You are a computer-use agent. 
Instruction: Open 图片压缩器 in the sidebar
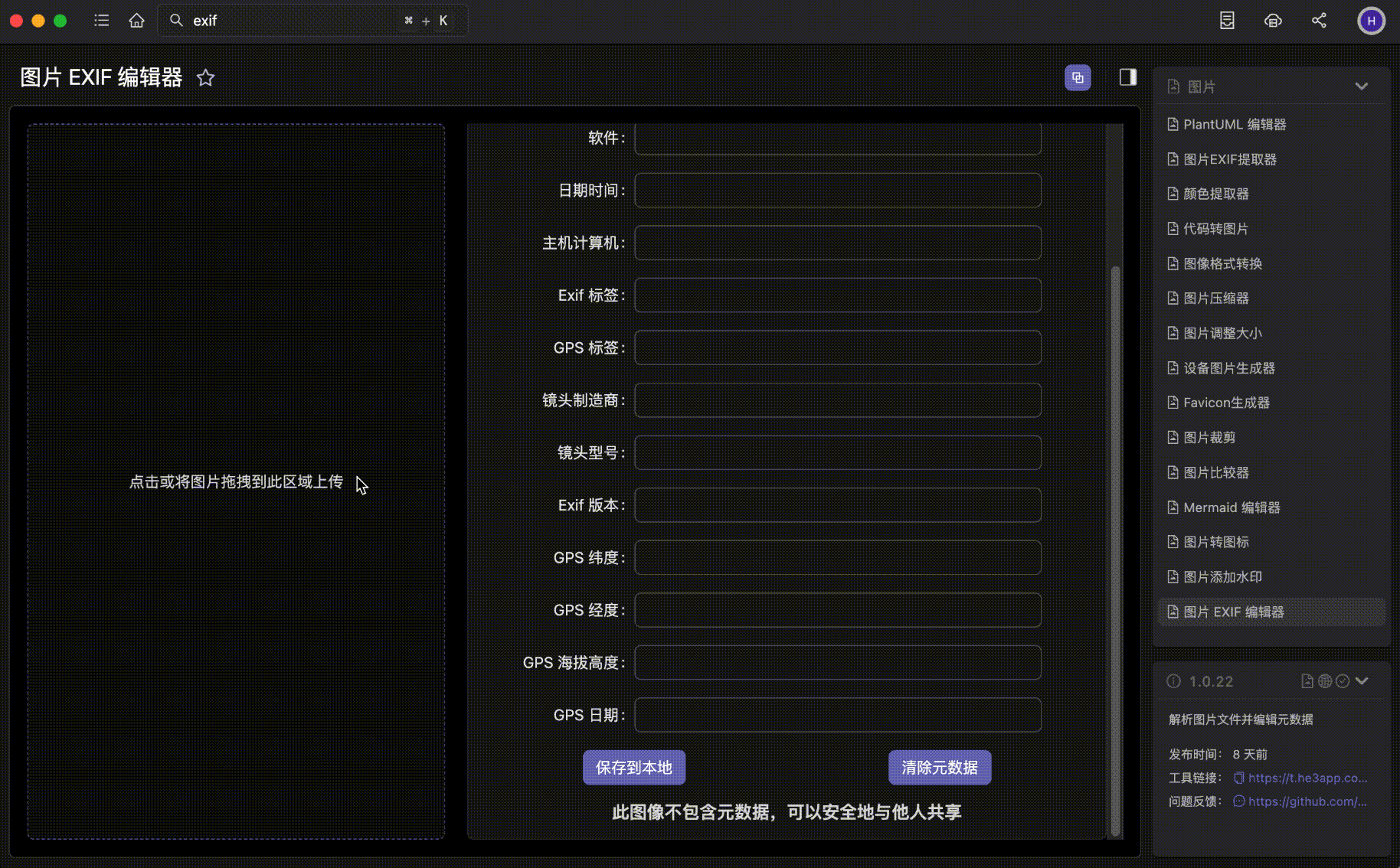[x=1215, y=299]
